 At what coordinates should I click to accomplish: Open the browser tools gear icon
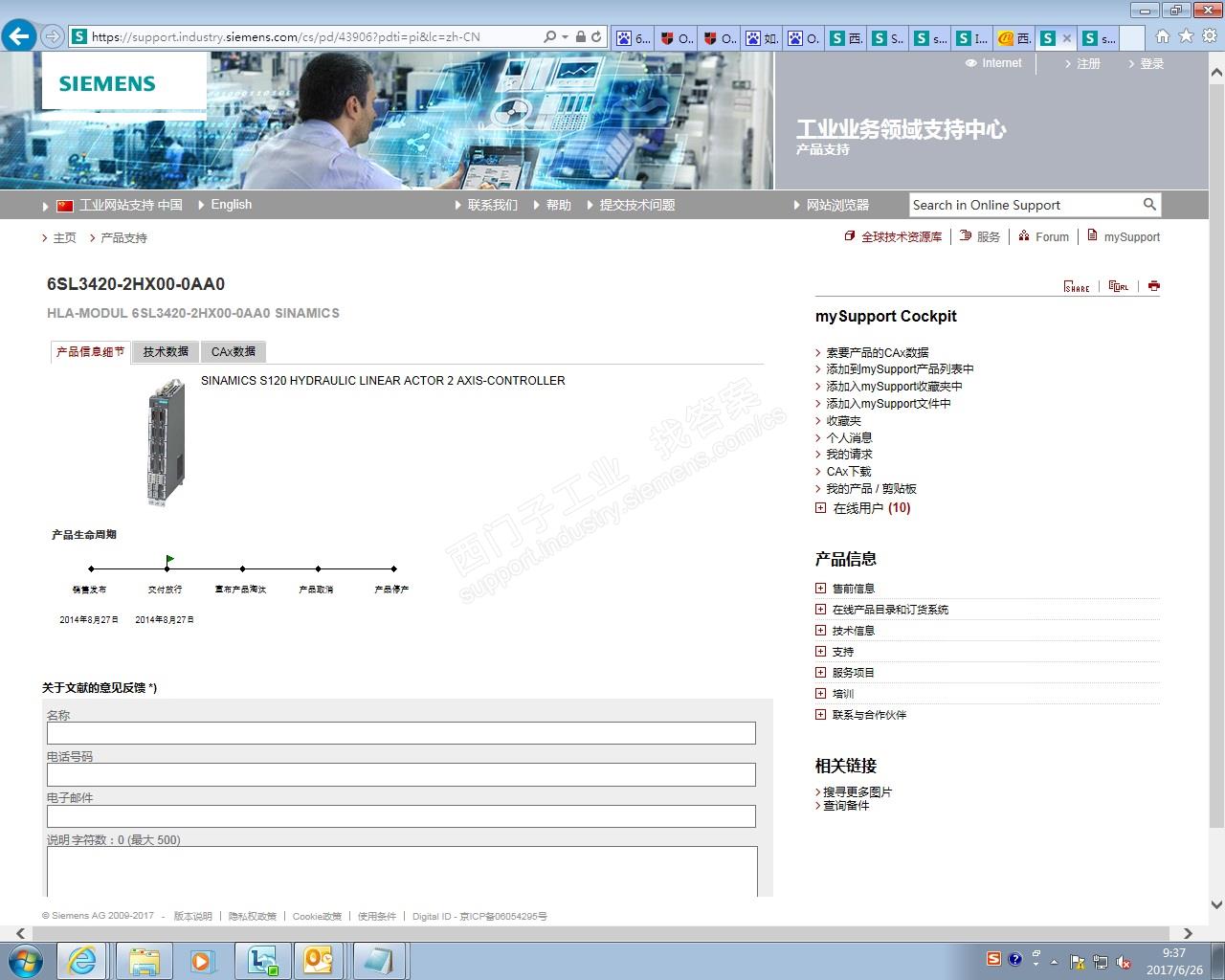pos(1210,36)
